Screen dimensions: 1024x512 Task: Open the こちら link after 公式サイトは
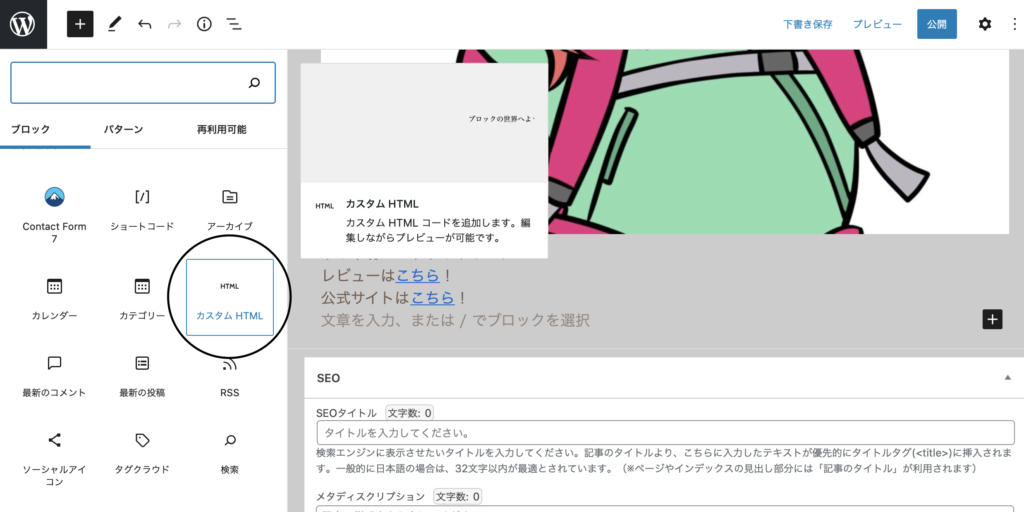pyautogui.click(x=432, y=298)
